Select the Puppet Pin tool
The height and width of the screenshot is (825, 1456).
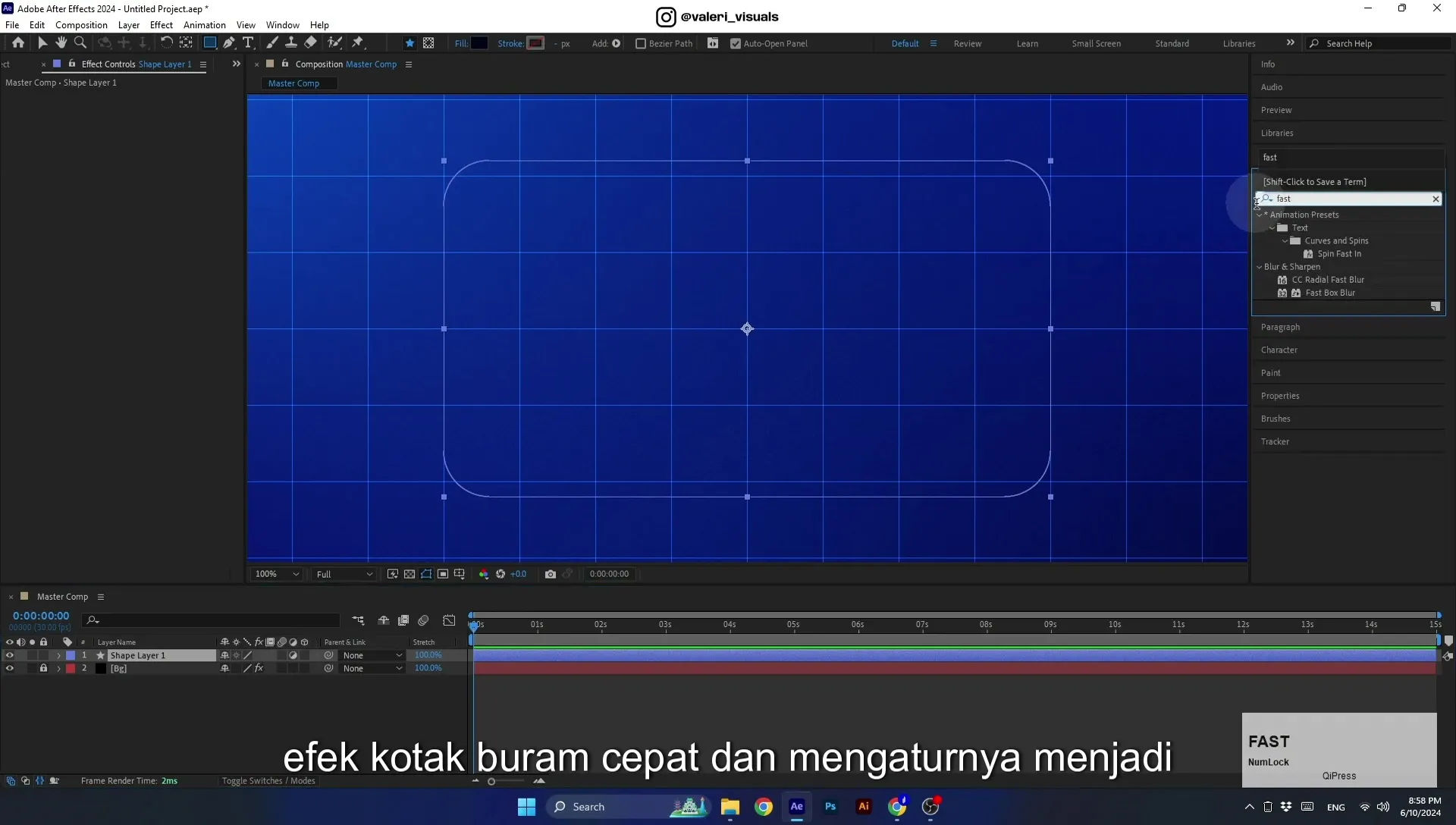[358, 43]
